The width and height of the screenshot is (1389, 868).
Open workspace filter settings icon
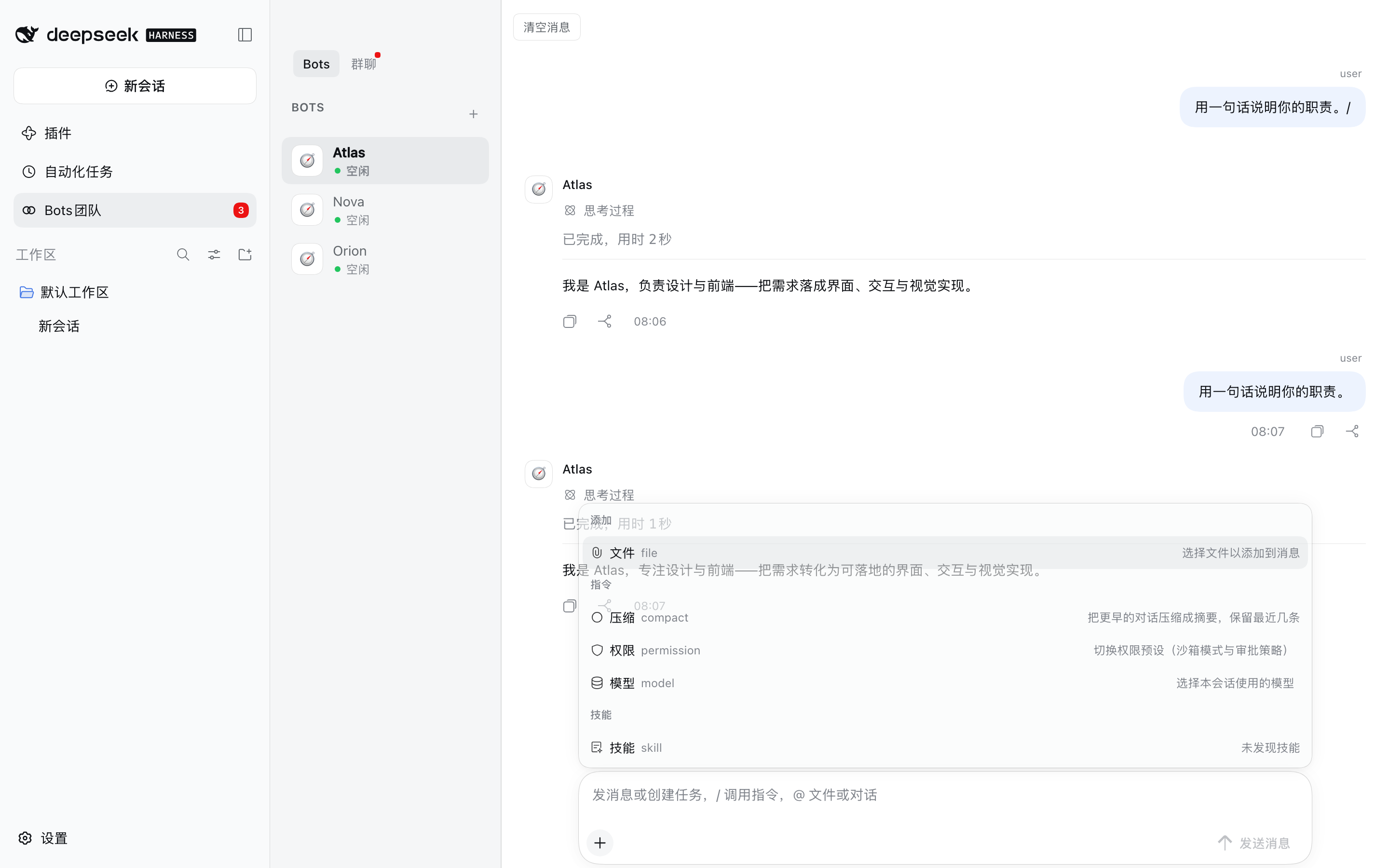214,254
